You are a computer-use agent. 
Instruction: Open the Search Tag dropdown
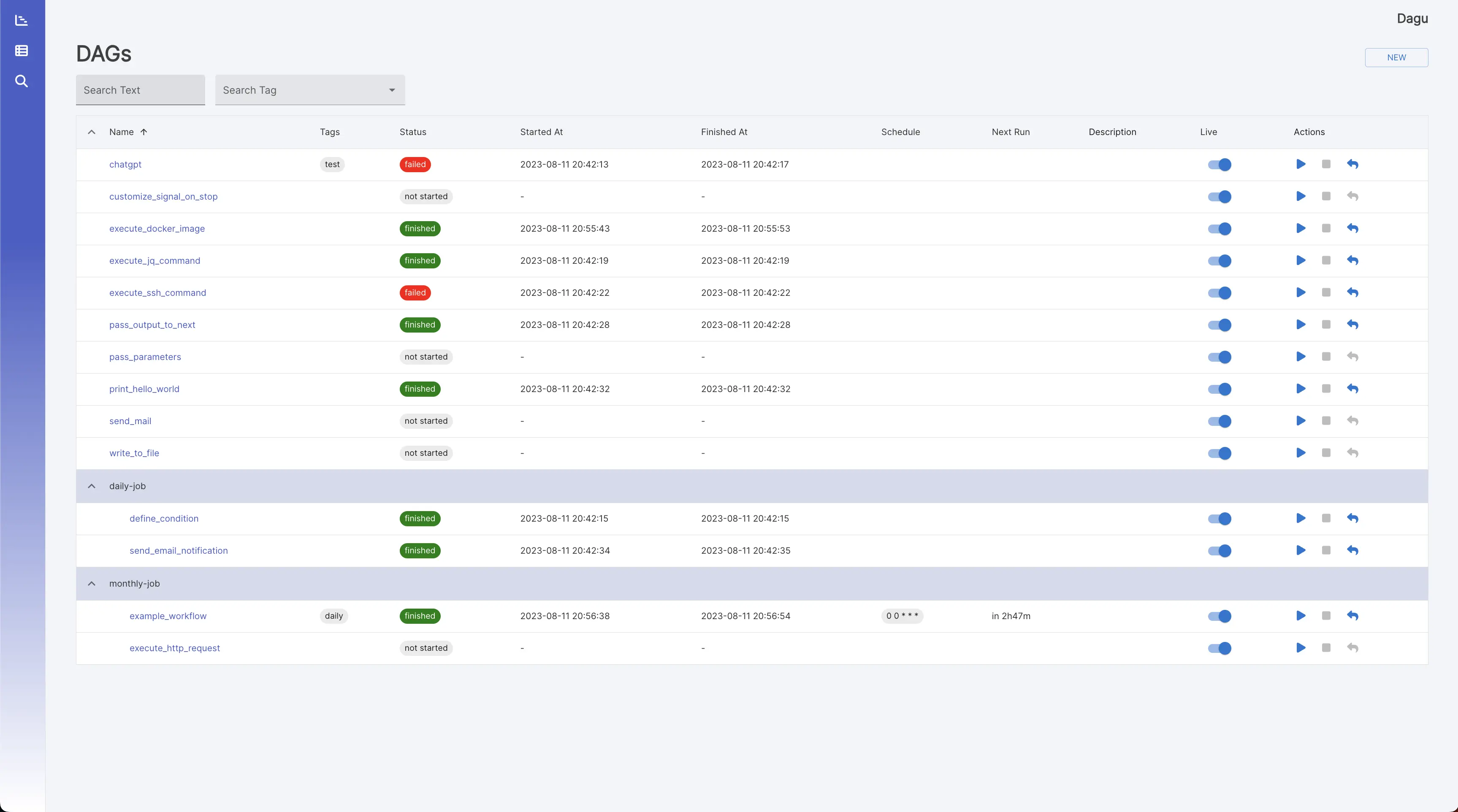(309, 90)
